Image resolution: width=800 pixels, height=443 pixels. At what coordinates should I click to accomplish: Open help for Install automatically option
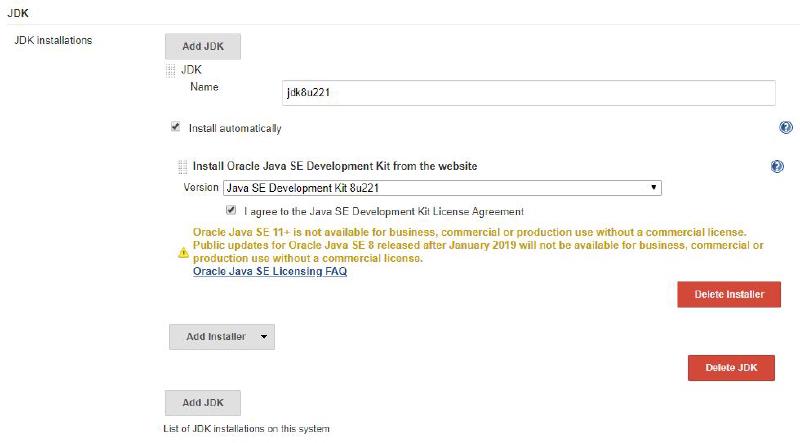[786, 128]
